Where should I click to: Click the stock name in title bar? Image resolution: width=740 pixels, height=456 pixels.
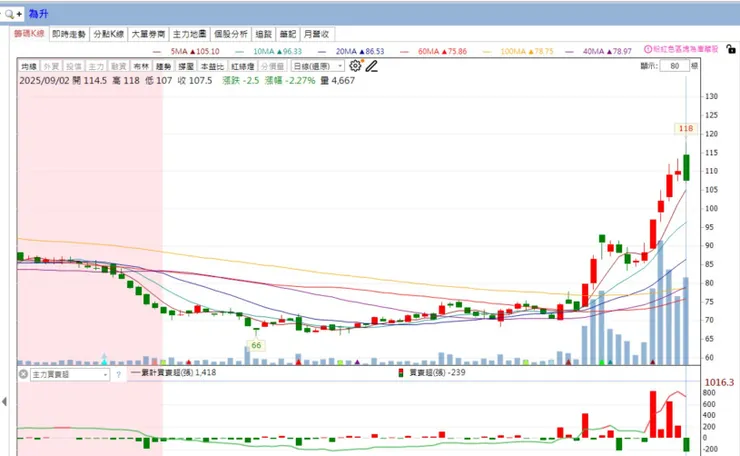pyautogui.click(x=38, y=14)
